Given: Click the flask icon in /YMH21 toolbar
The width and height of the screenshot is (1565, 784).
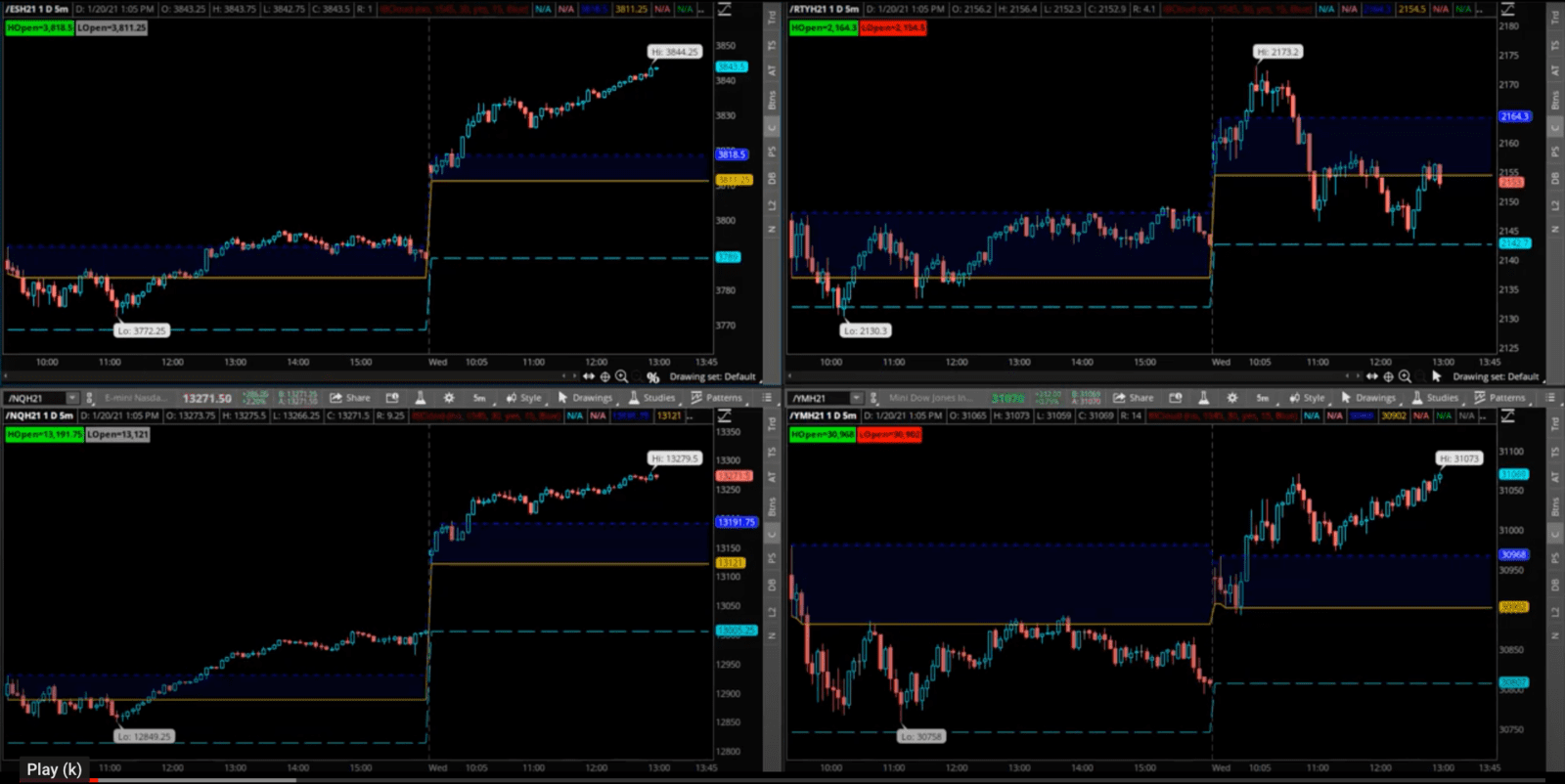Looking at the screenshot, I should click(x=1204, y=398).
